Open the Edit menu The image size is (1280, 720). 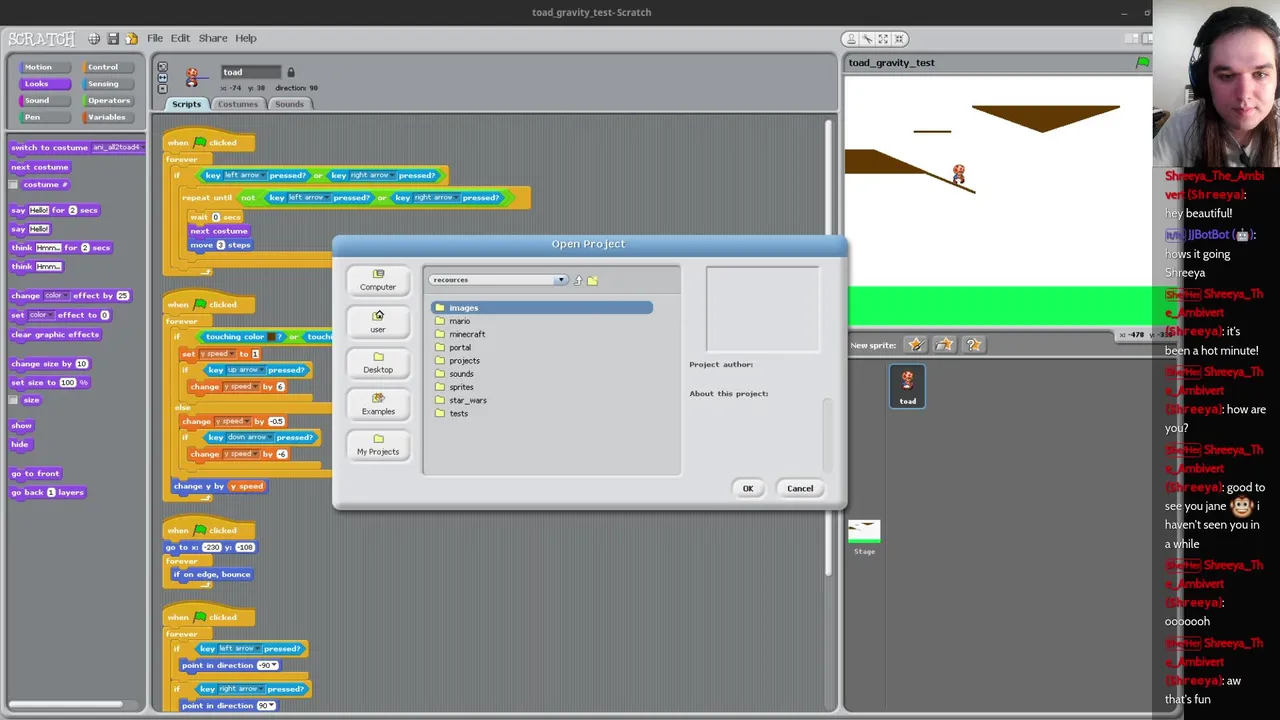click(180, 38)
